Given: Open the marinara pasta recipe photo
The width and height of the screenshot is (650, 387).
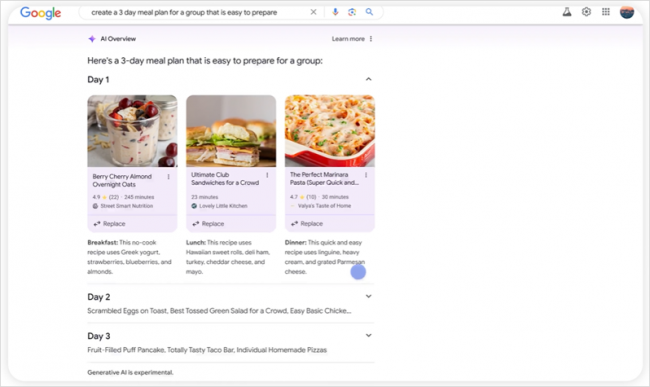Looking at the screenshot, I should click(x=330, y=131).
